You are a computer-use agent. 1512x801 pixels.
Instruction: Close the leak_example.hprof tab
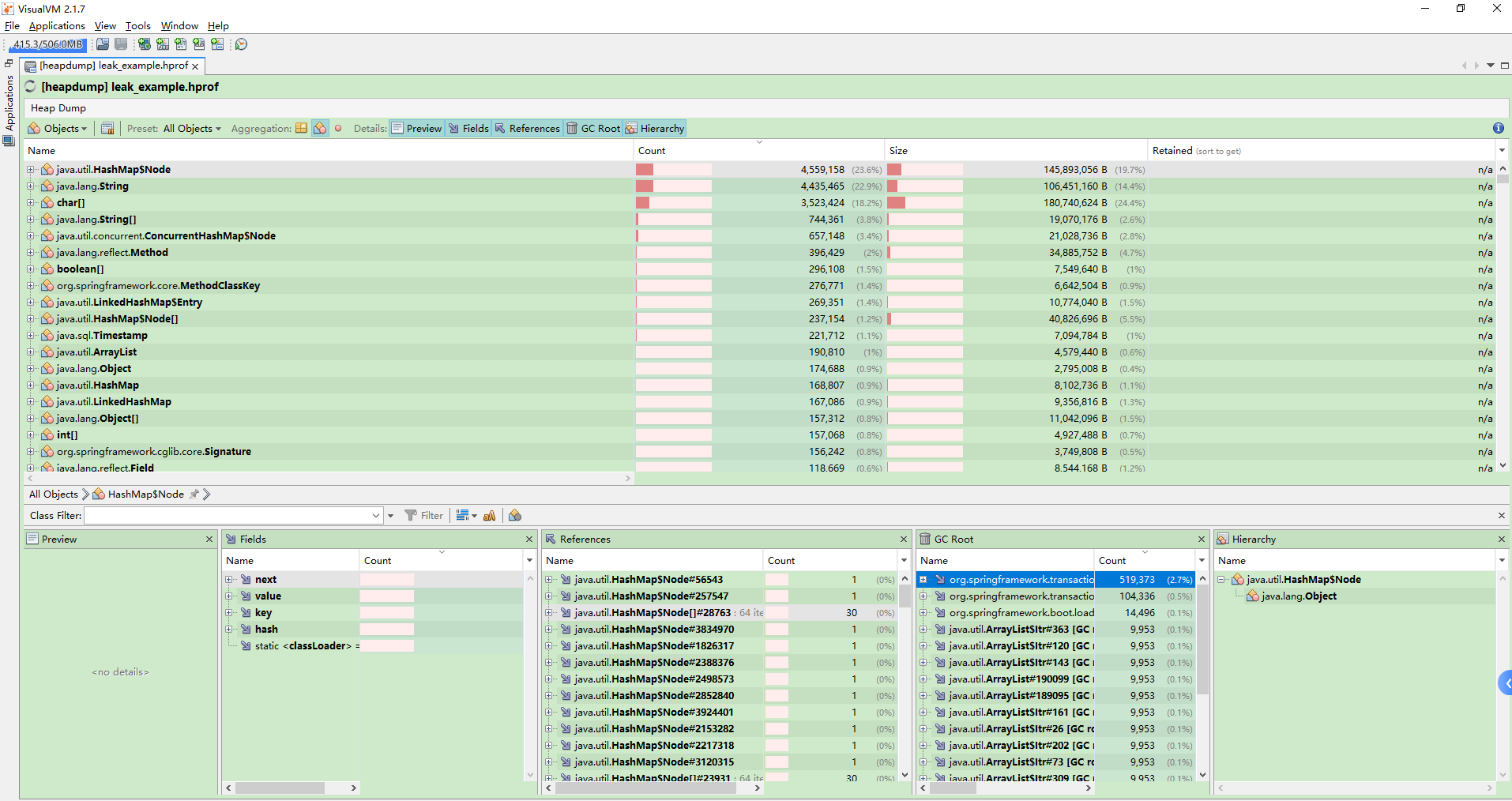[x=195, y=66]
